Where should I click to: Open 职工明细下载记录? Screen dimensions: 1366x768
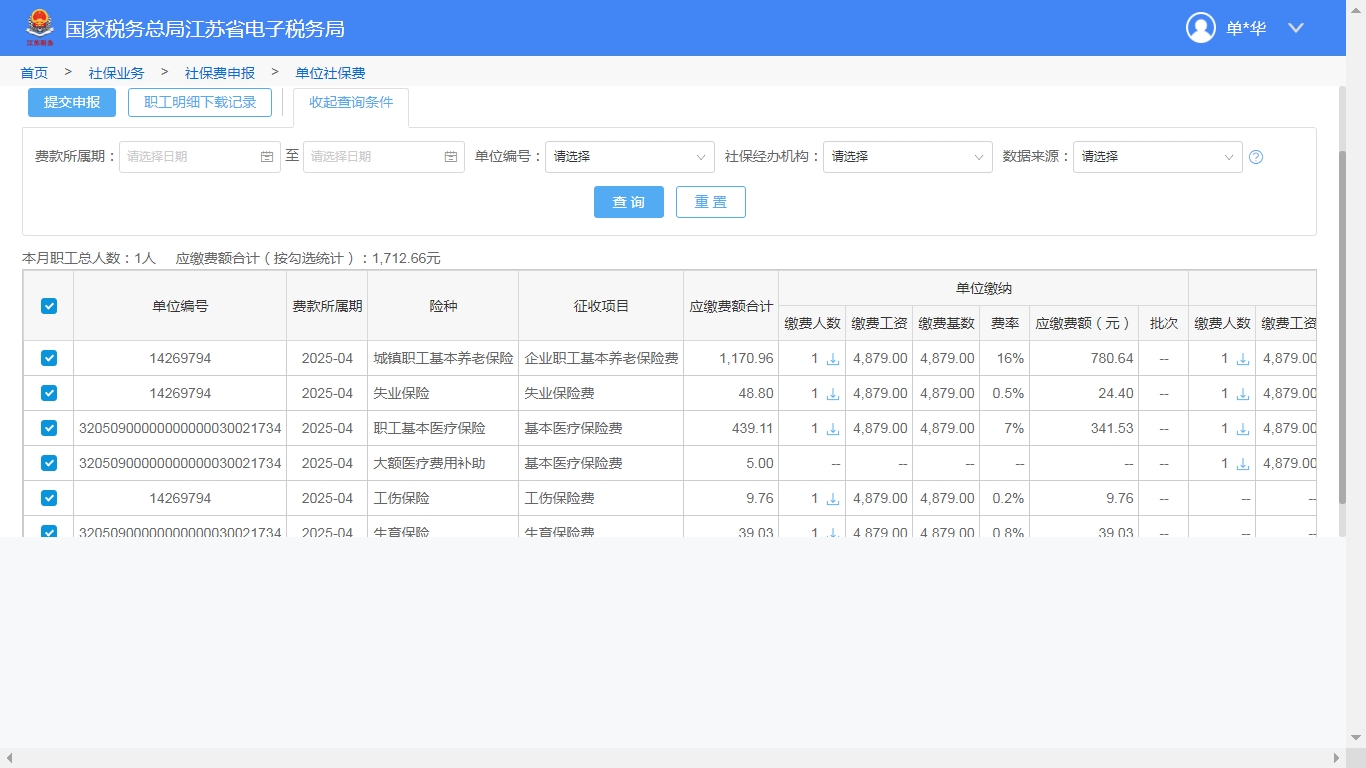pyautogui.click(x=200, y=102)
